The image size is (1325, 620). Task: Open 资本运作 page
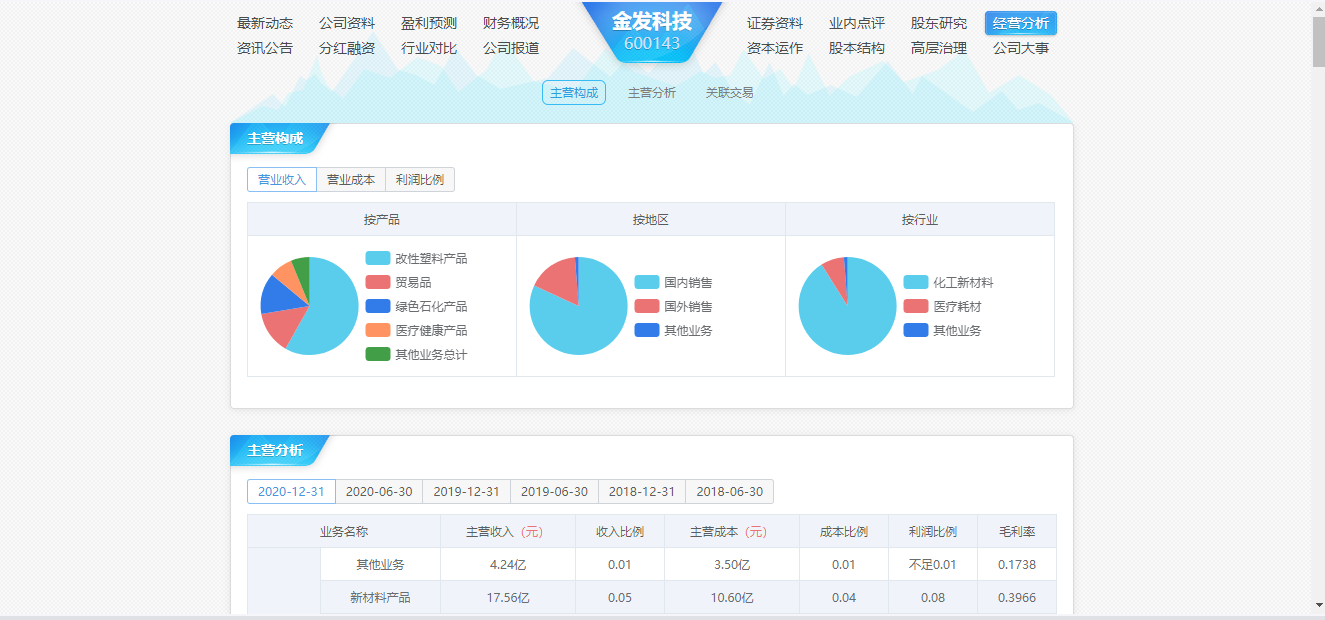[775, 47]
